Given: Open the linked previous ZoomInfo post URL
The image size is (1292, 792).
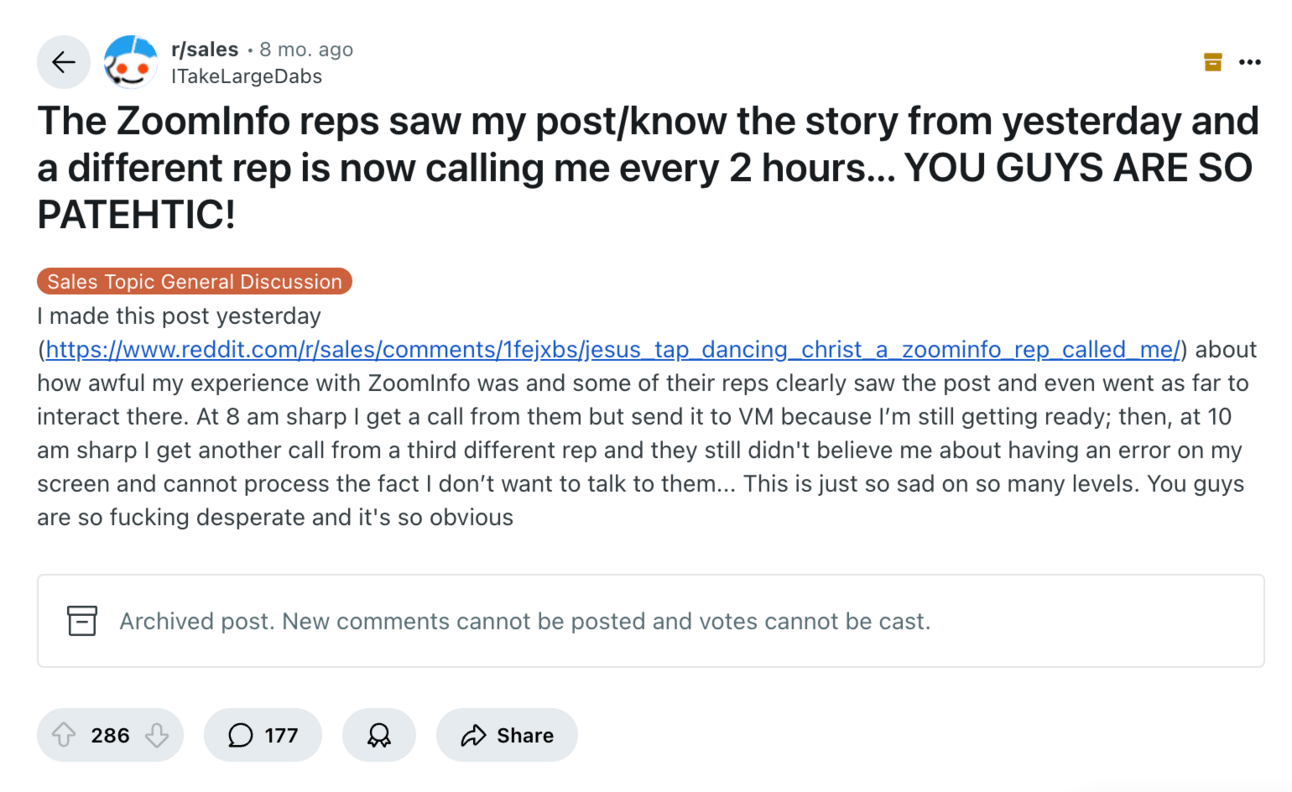Looking at the screenshot, I should (612, 350).
